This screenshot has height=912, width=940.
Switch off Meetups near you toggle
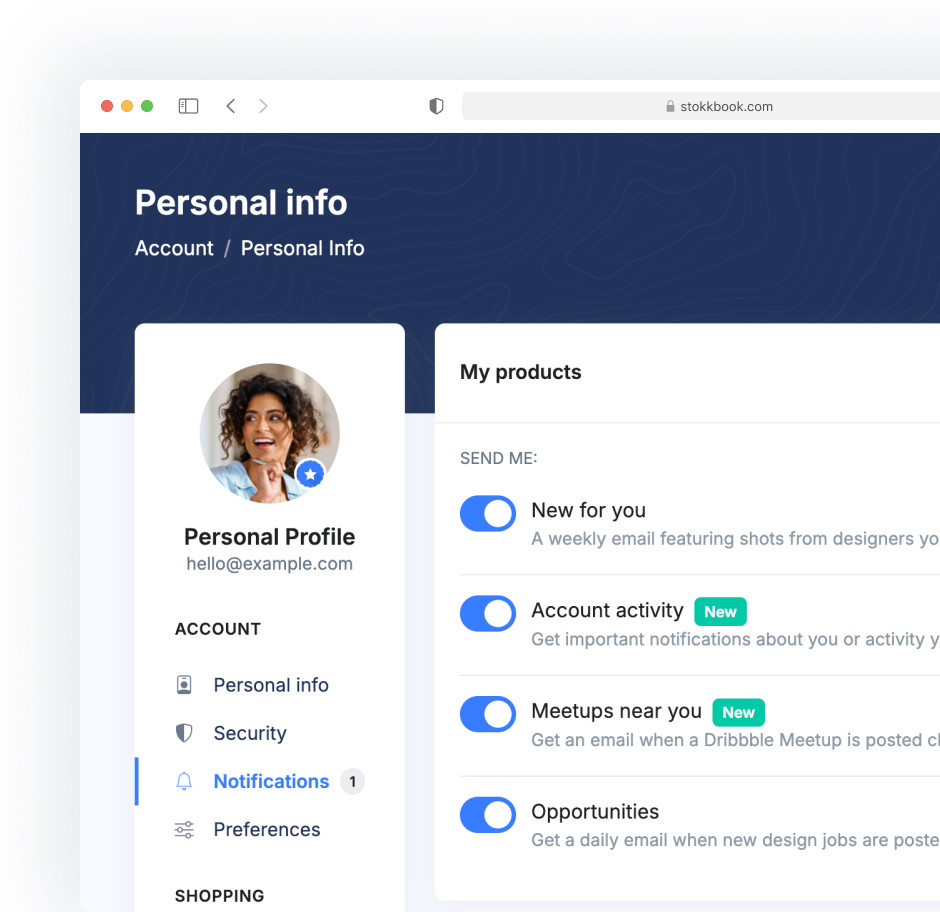pyautogui.click(x=488, y=714)
